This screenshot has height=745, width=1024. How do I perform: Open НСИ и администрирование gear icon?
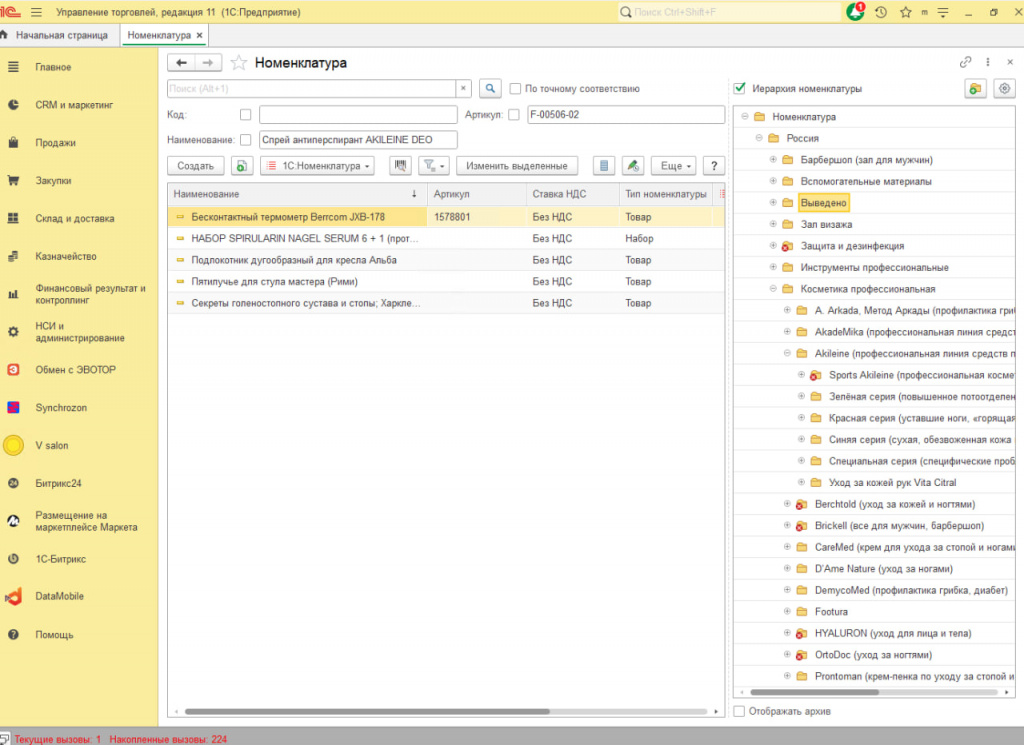click(13, 332)
